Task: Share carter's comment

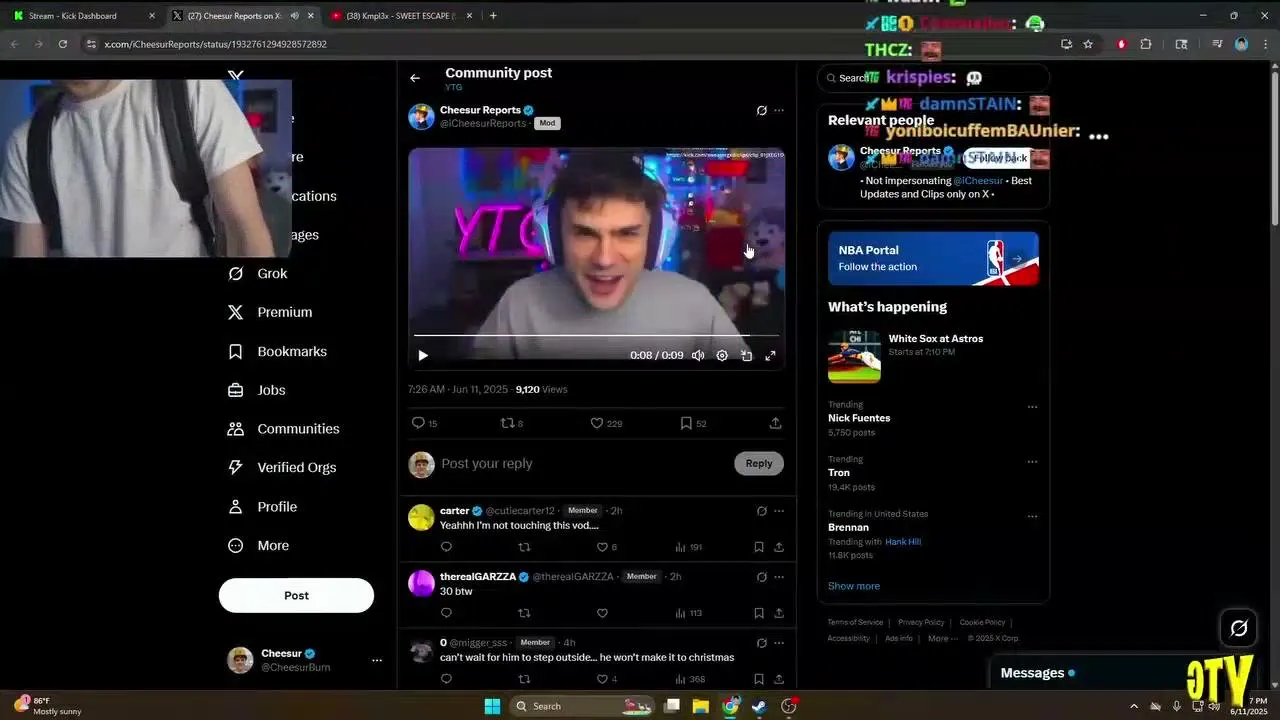Action: 778,547
